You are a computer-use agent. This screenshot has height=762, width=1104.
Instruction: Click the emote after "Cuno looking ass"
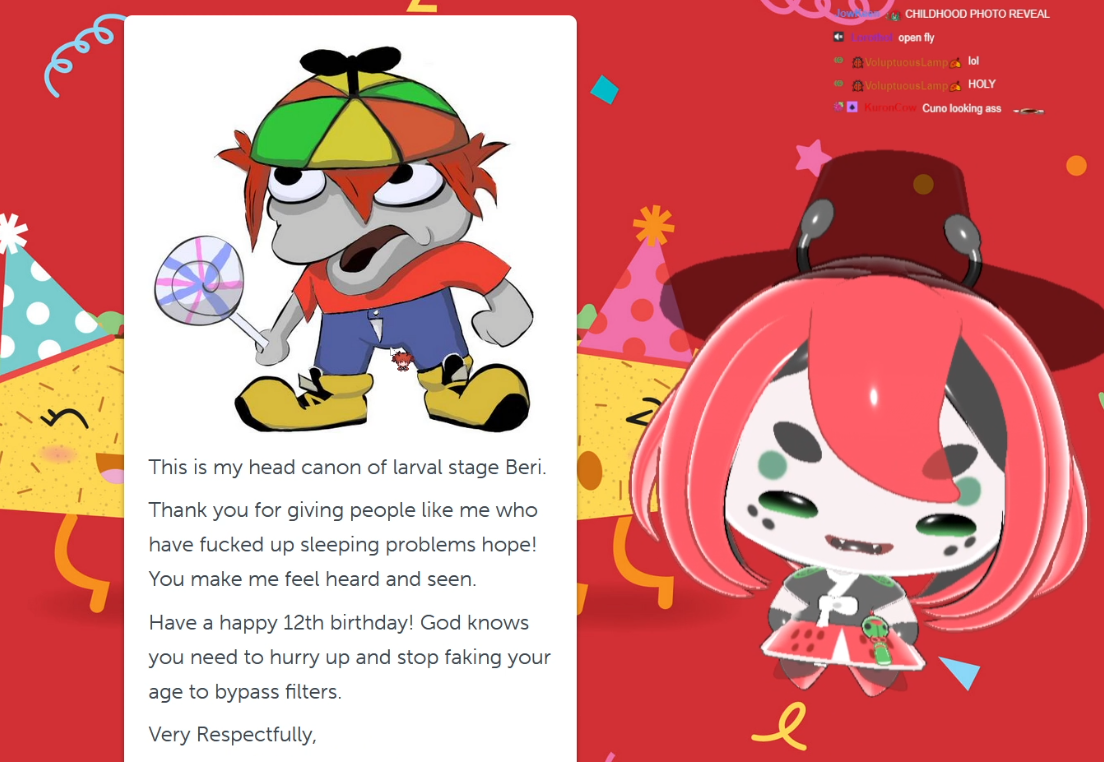[x=1029, y=111]
